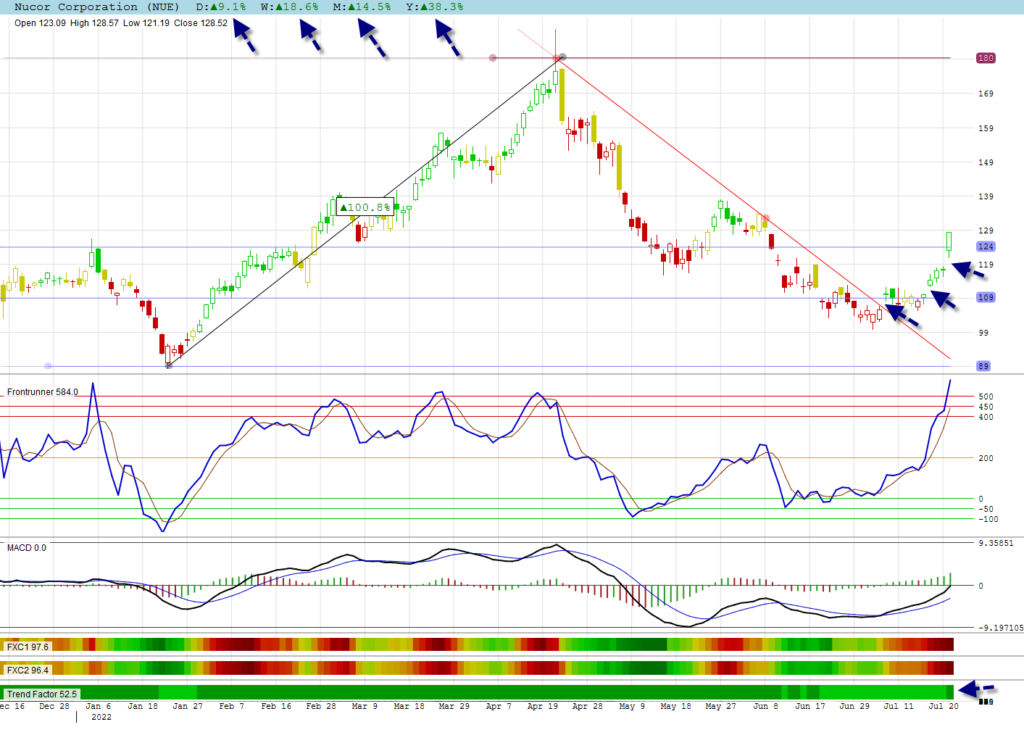This screenshot has height=735, width=1024.
Task: Select the 180 resistance level tag
Action: point(985,58)
